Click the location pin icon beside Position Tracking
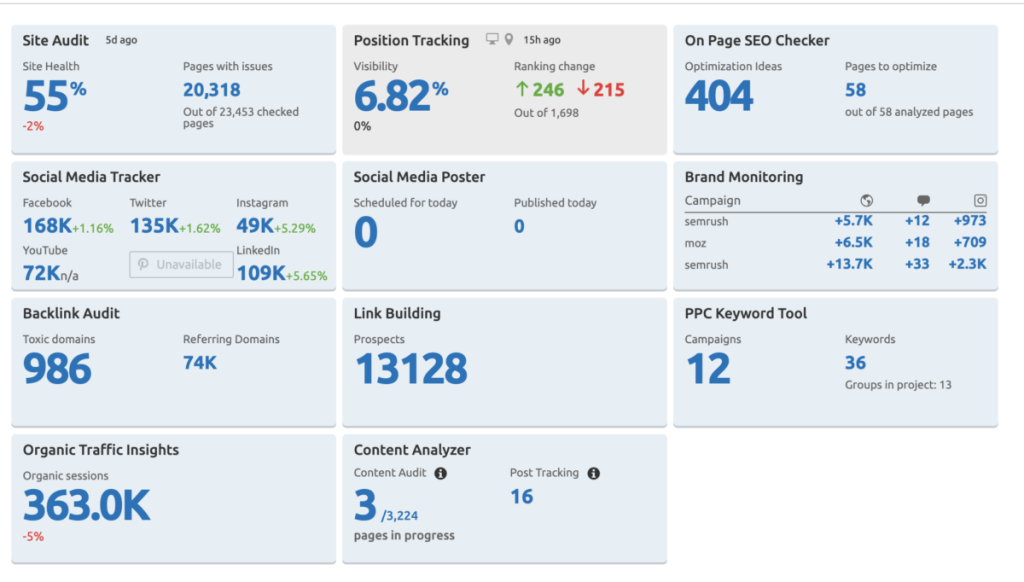Image resolution: width=1024 pixels, height=582 pixels. (x=508, y=40)
